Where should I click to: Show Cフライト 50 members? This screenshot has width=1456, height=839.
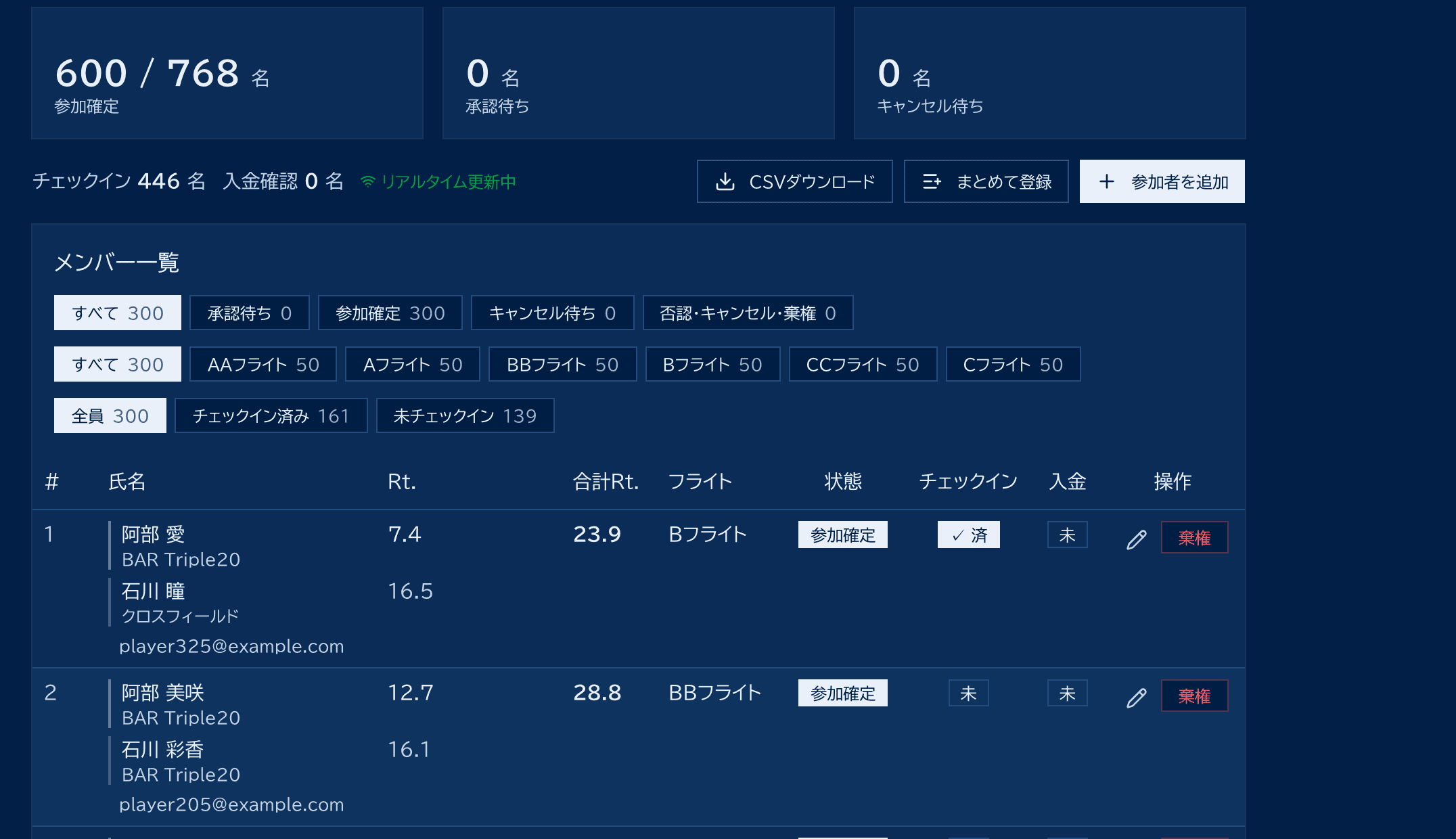1013,364
